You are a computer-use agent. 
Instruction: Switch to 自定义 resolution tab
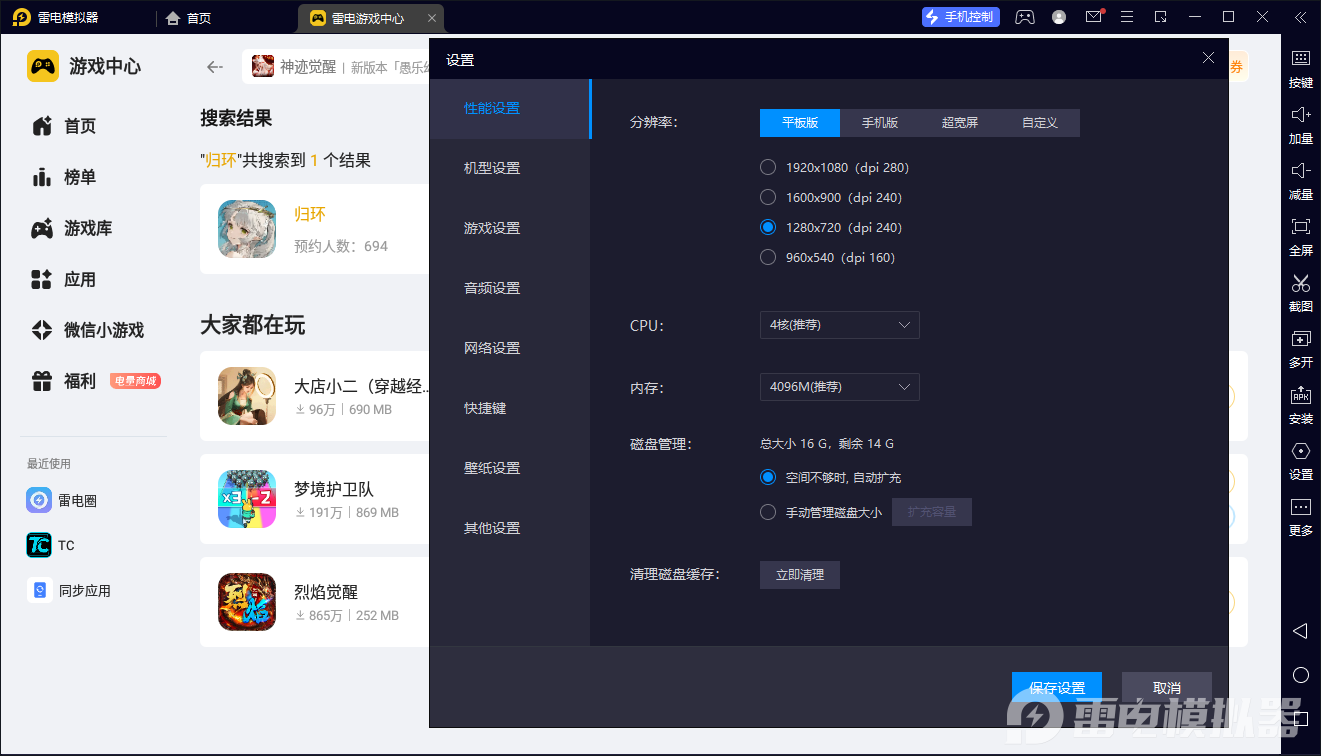(1040, 123)
